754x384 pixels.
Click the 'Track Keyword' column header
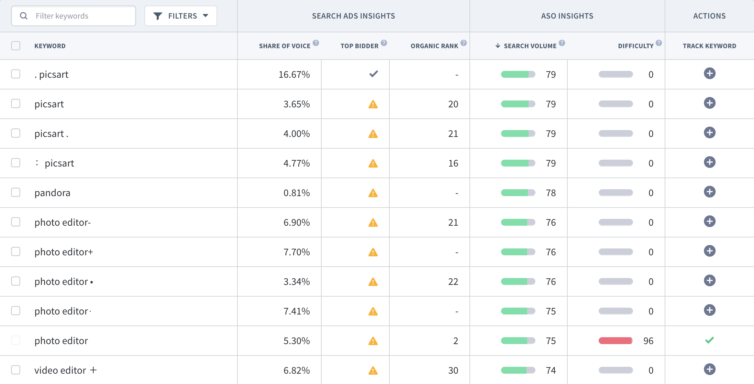(709, 46)
